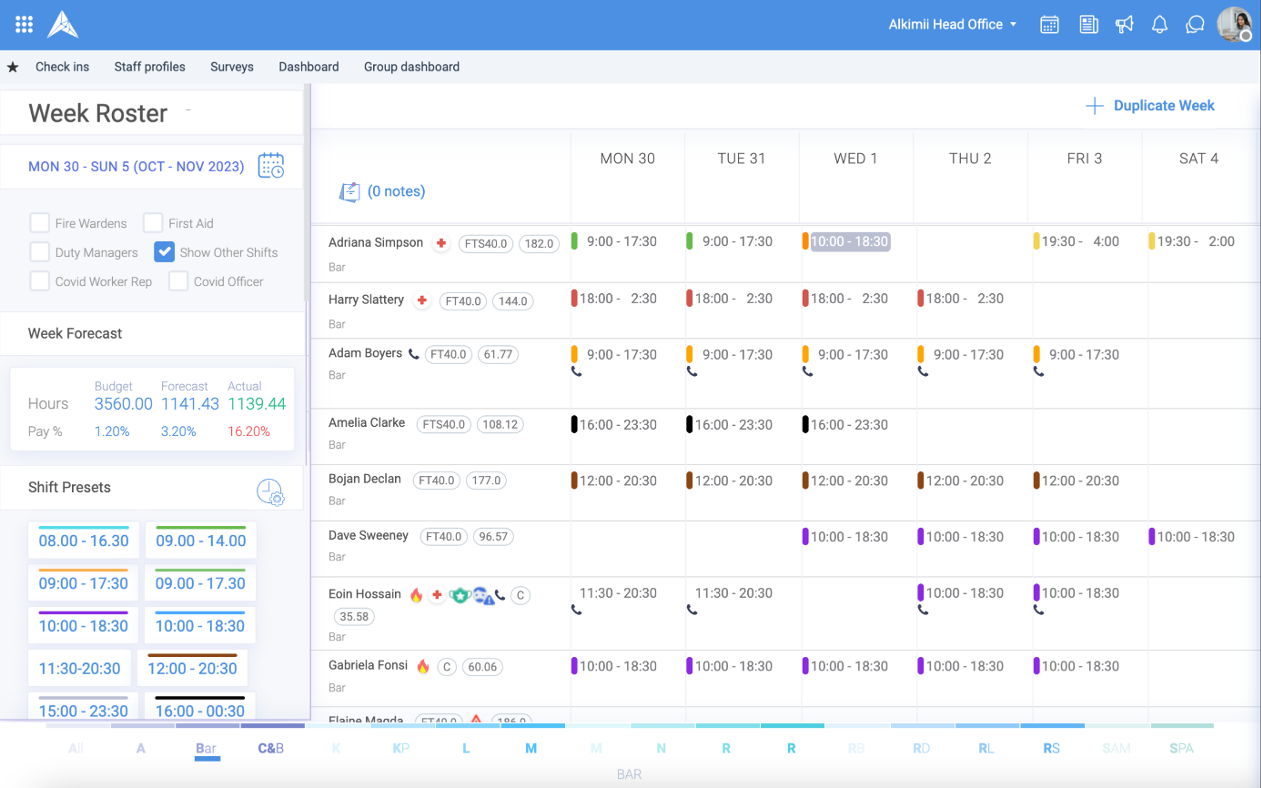Tick the Covid Officer checkbox

click(x=178, y=281)
